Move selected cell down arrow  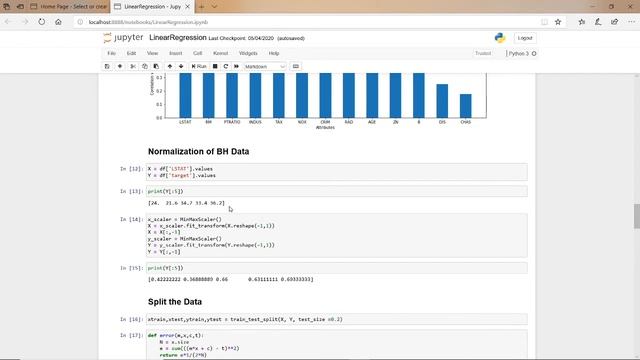[181, 66]
